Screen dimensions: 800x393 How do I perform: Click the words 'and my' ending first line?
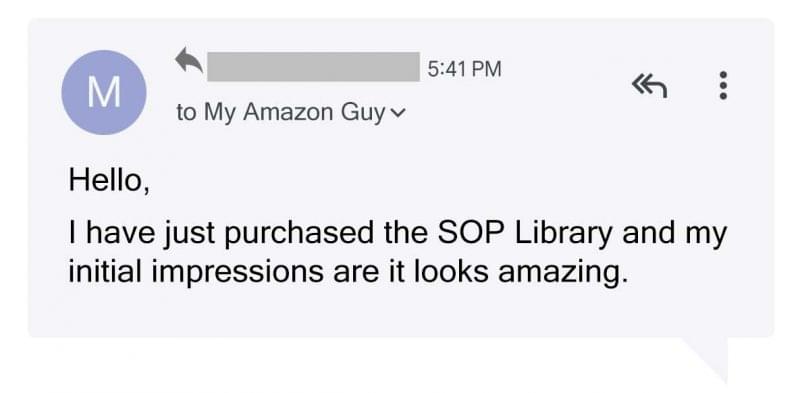[x=674, y=234]
